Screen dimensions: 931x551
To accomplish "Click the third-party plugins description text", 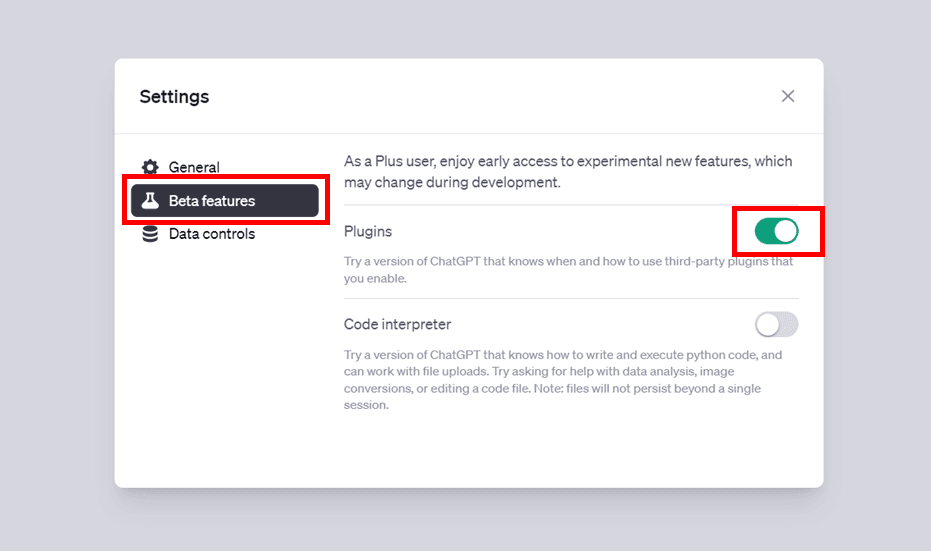I will click(568, 270).
